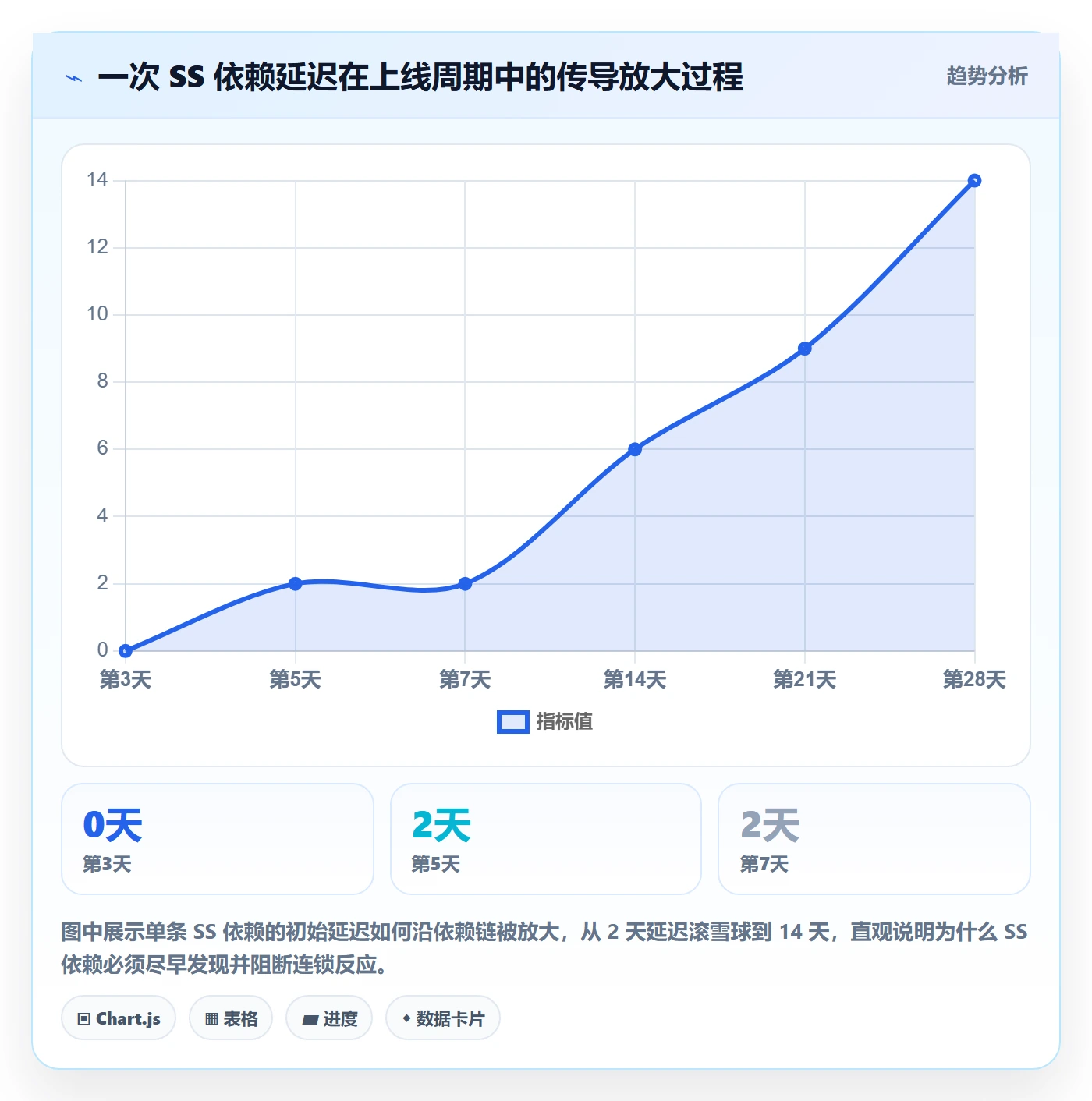Click the 指标值 legend label
Screen dimensions: 1092x1101
pyautogui.click(x=565, y=722)
